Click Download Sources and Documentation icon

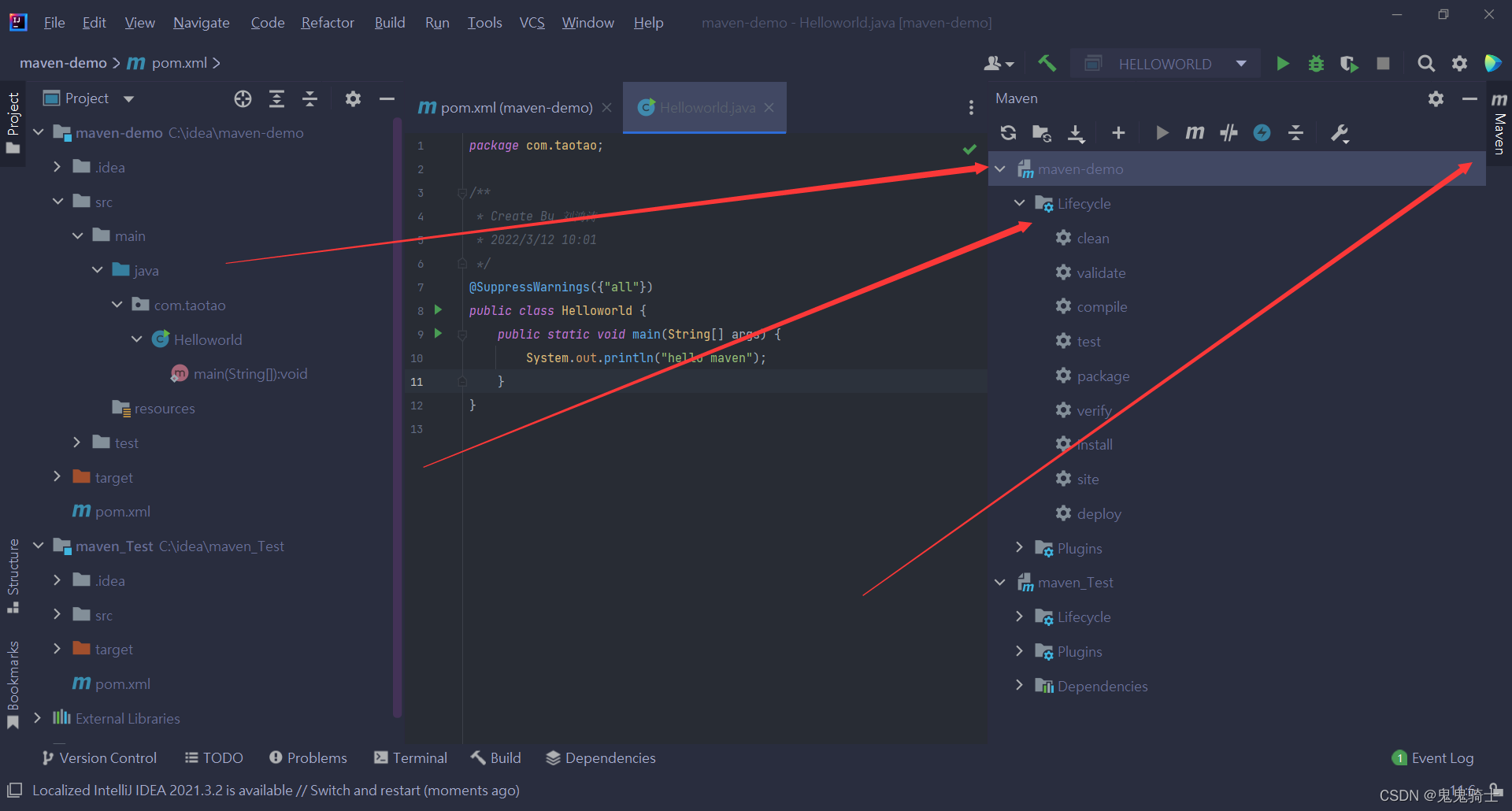click(1076, 133)
